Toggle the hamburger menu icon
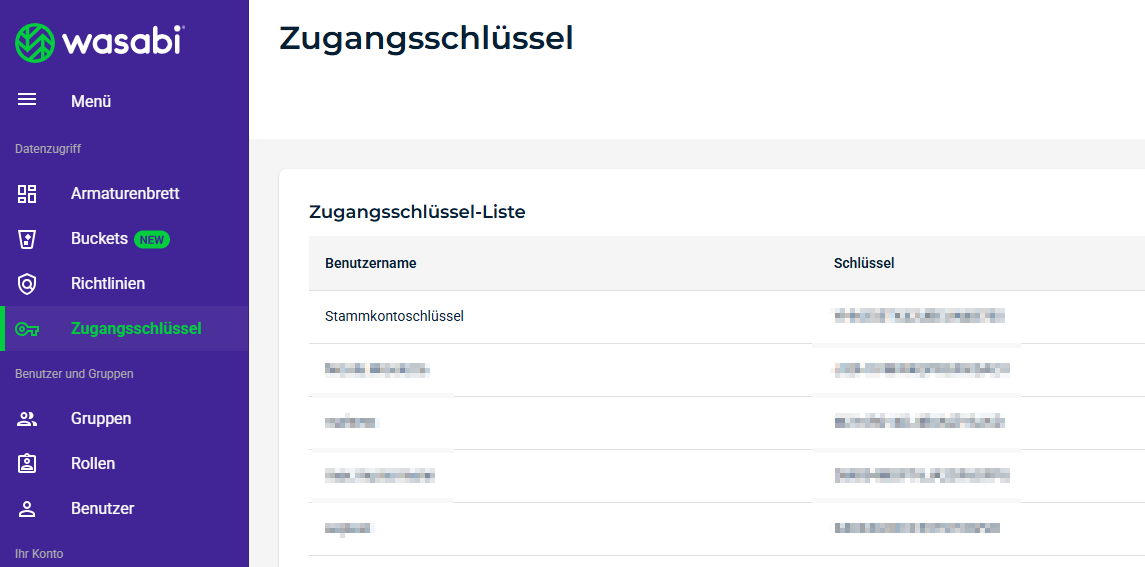The height and width of the screenshot is (567, 1145). click(27, 100)
